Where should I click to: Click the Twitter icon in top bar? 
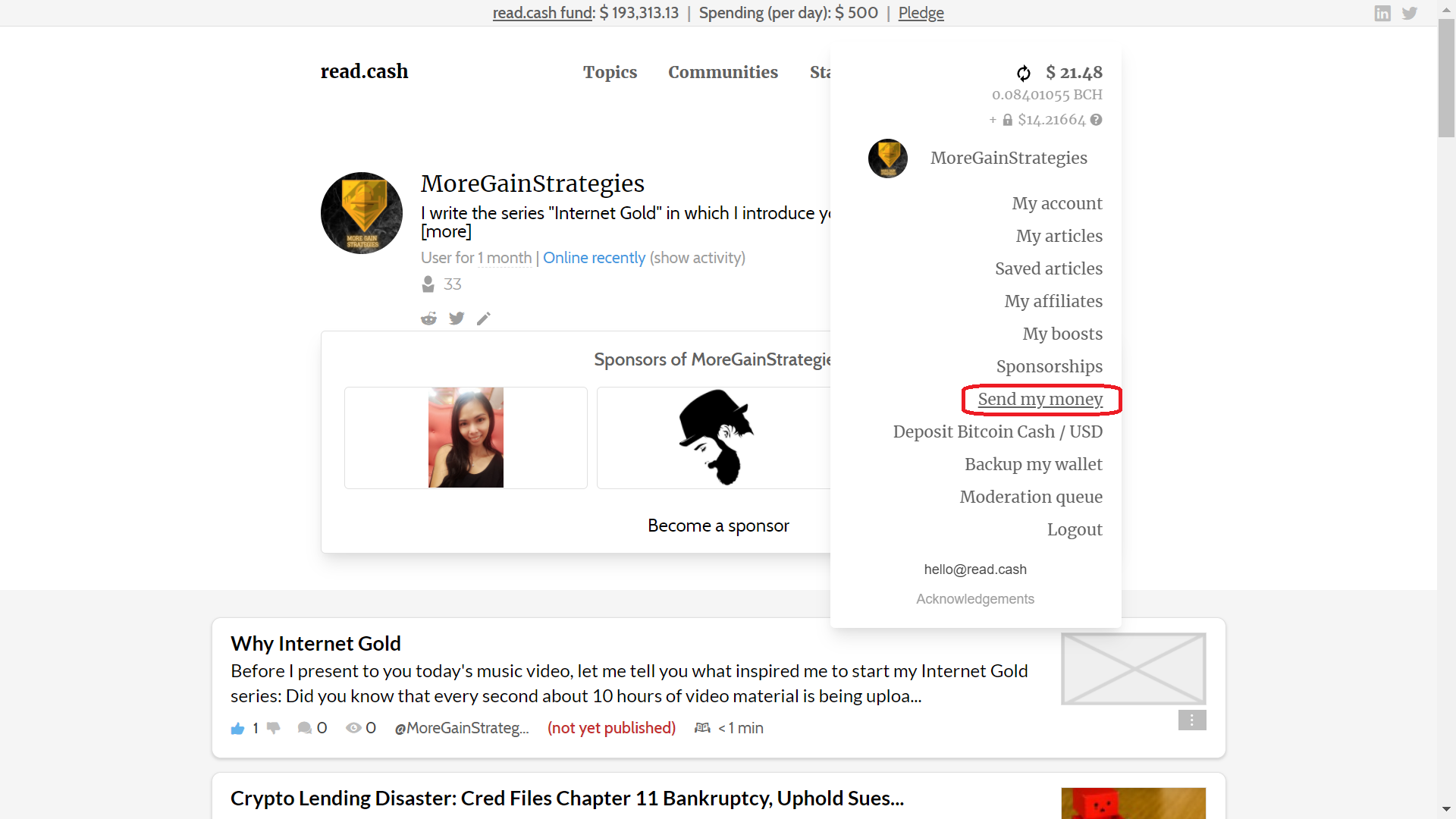[1410, 13]
